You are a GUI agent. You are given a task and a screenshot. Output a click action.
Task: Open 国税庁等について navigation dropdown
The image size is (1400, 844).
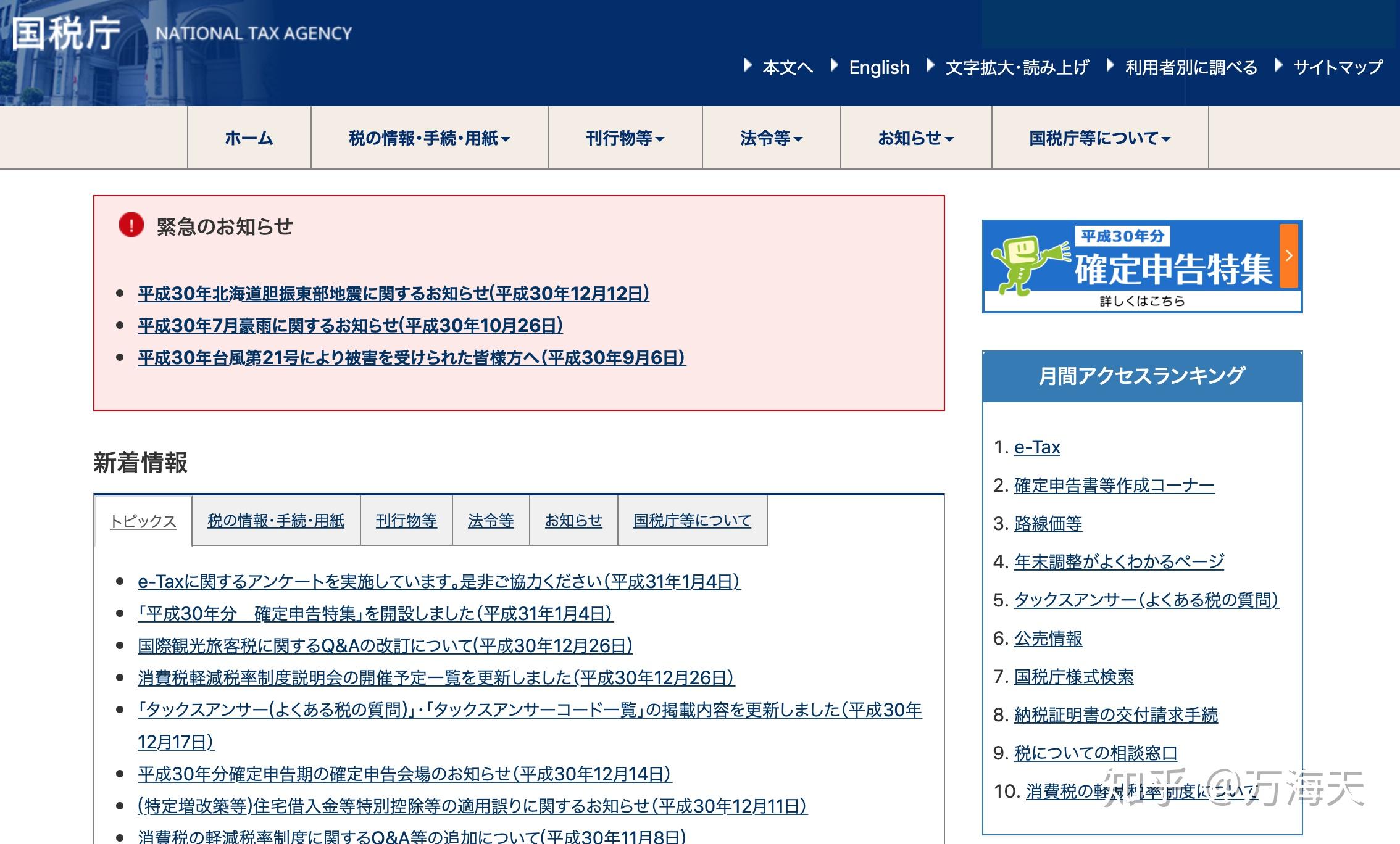pos(1099,138)
